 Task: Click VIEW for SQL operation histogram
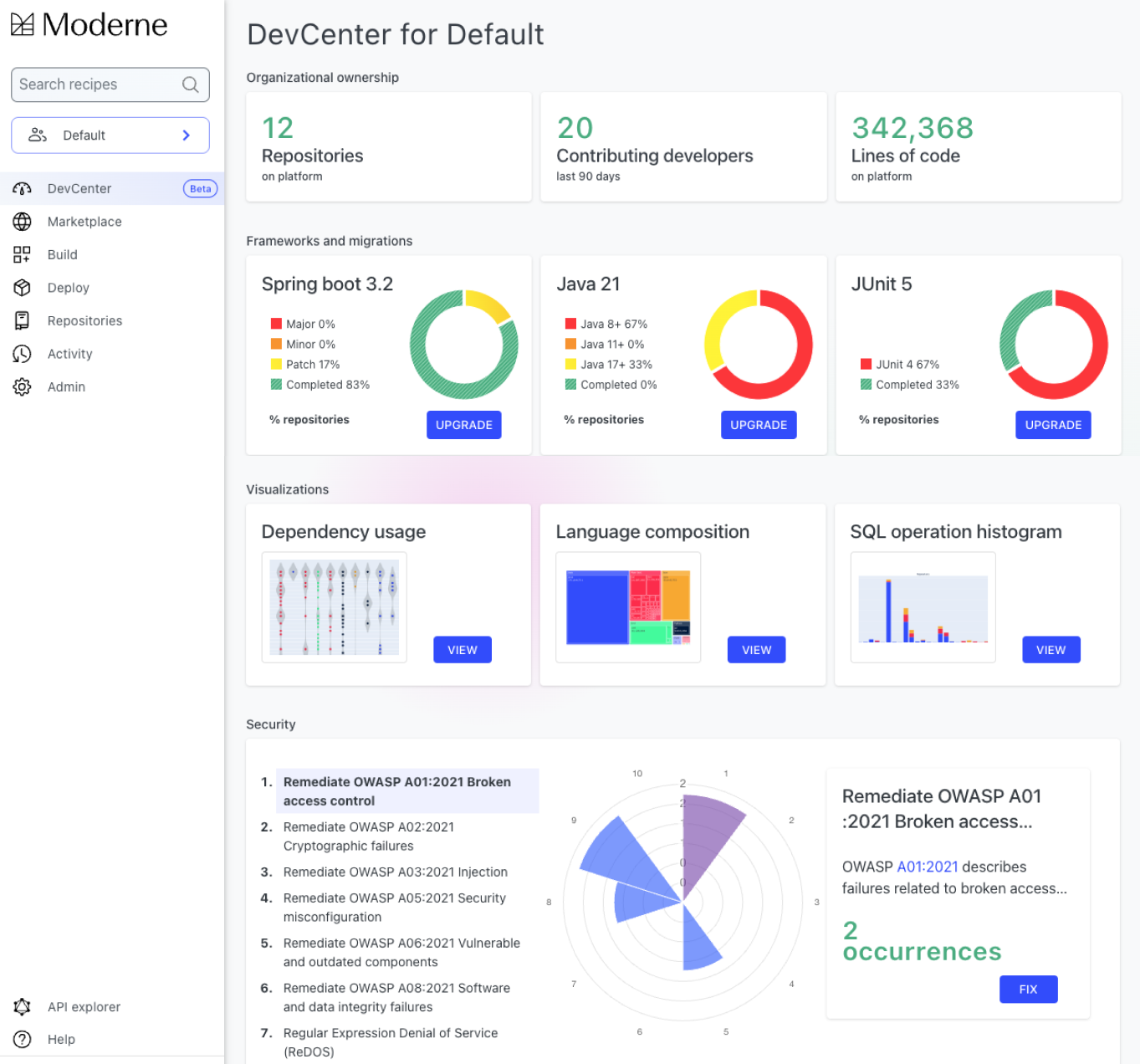point(1051,650)
